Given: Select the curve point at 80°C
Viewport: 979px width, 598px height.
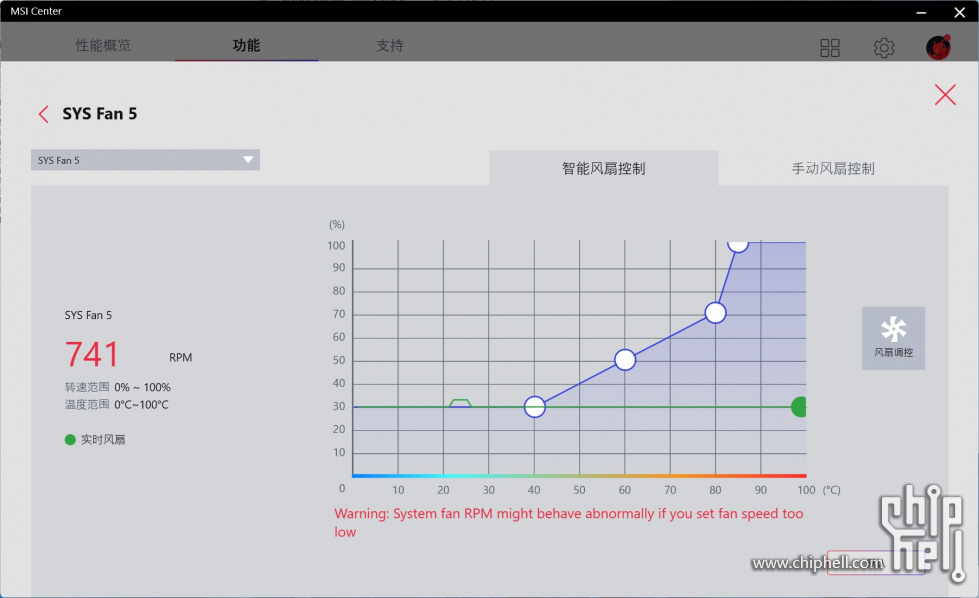Looking at the screenshot, I should coord(716,313).
